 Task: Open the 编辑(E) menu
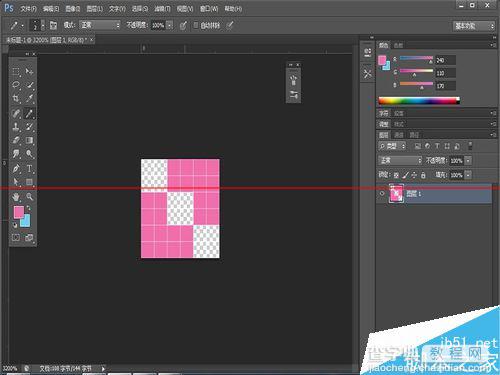[x=51, y=9]
